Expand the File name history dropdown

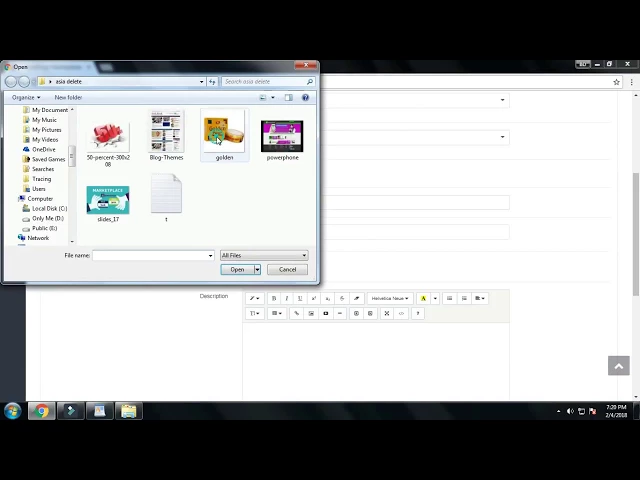pos(210,256)
